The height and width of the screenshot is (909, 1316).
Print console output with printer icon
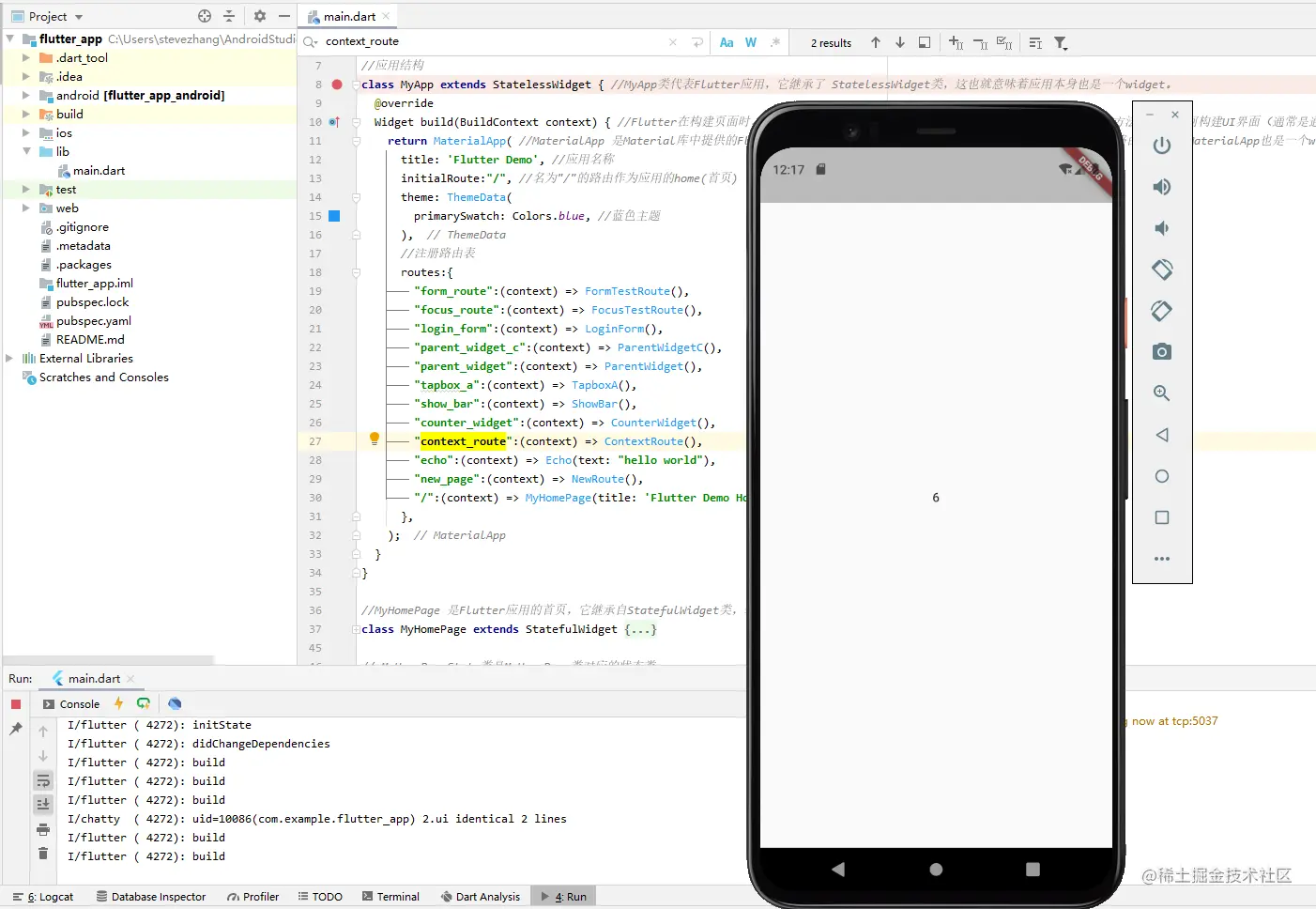pyautogui.click(x=43, y=829)
